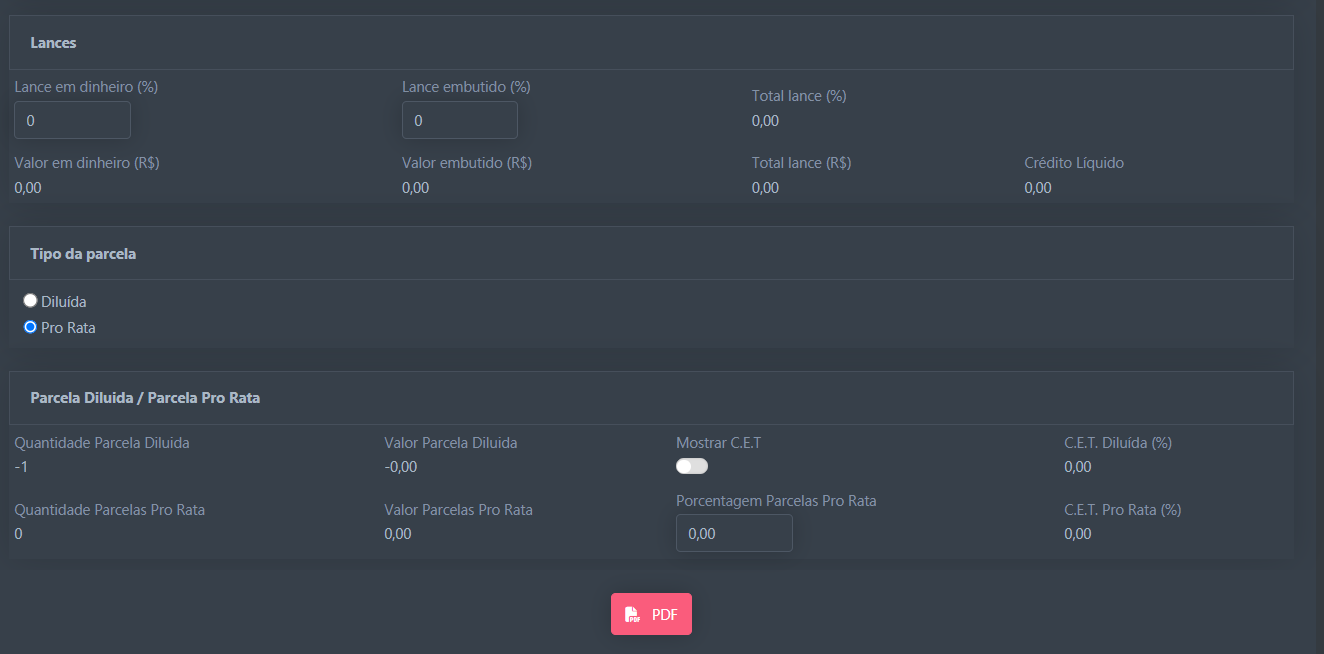Focus the Lance em dinheiro (%) field
The image size is (1324, 654).
[x=72, y=120]
